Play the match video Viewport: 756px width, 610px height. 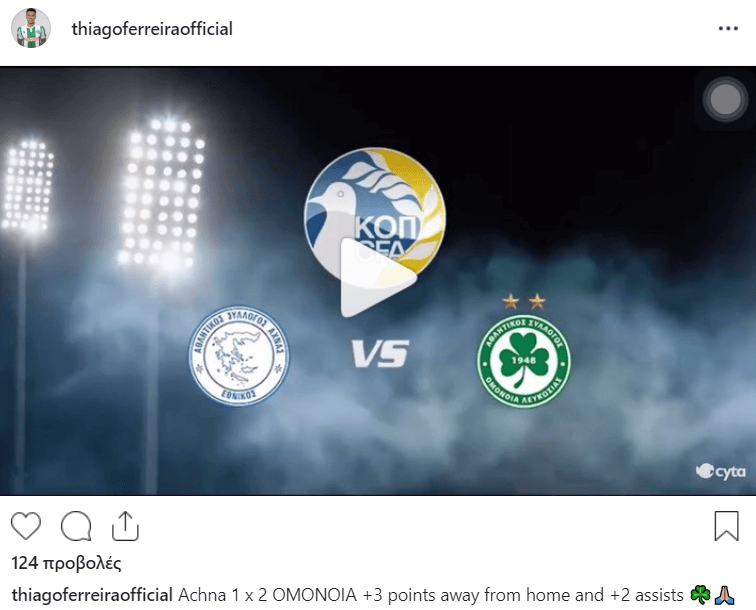point(377,278)
